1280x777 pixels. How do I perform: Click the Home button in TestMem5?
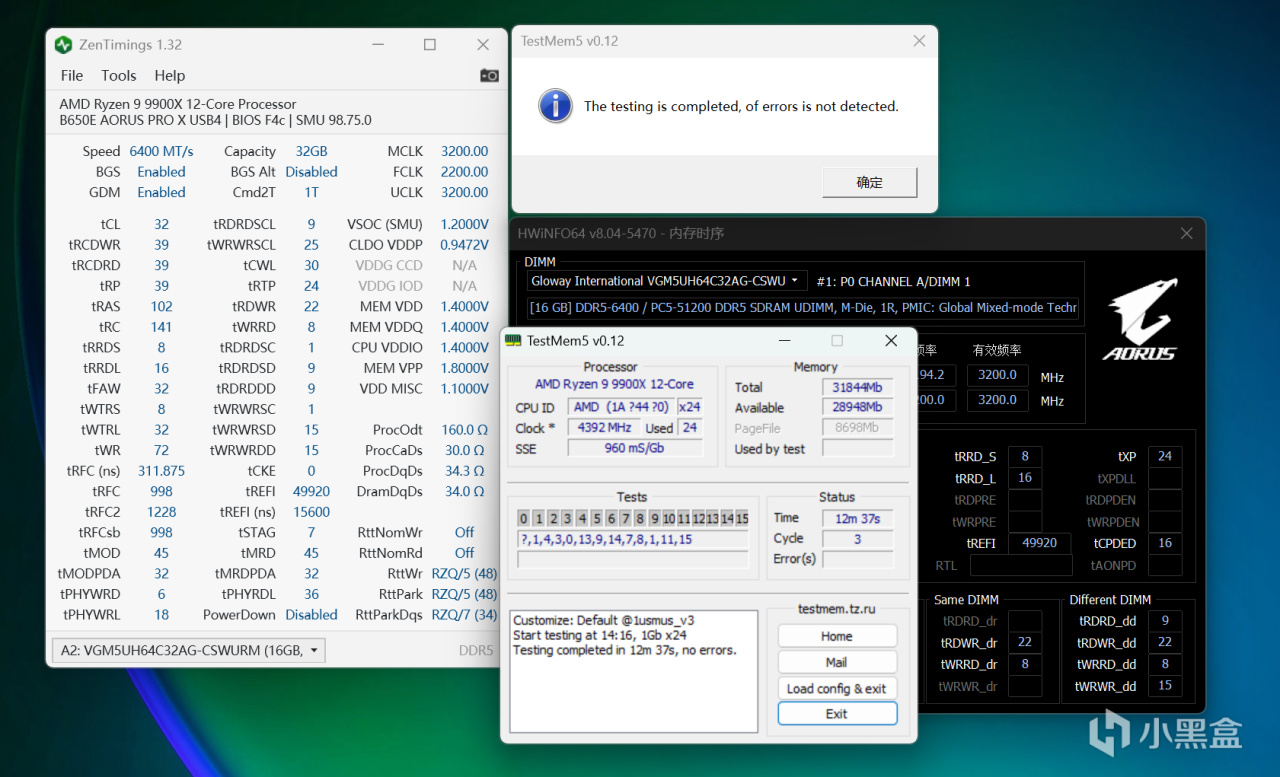pos(837,636)
